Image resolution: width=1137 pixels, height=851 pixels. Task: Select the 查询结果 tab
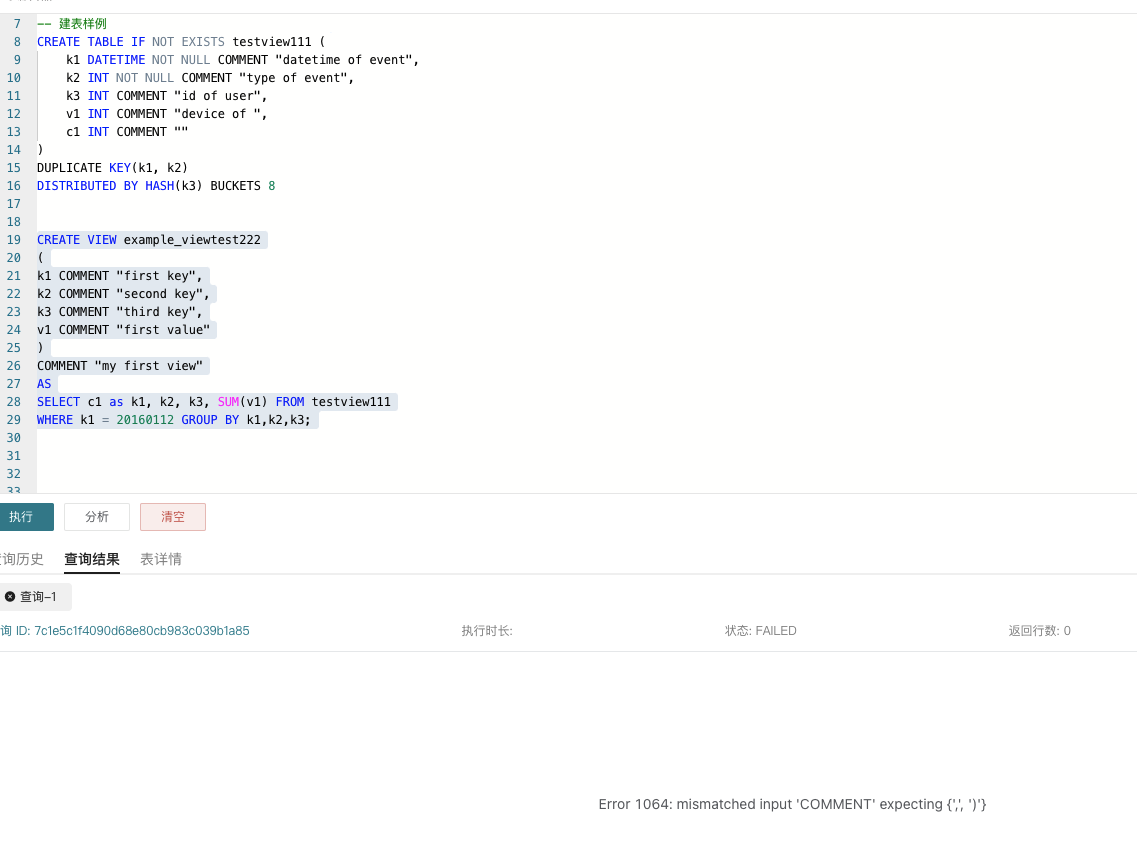(x=92, y=559)
